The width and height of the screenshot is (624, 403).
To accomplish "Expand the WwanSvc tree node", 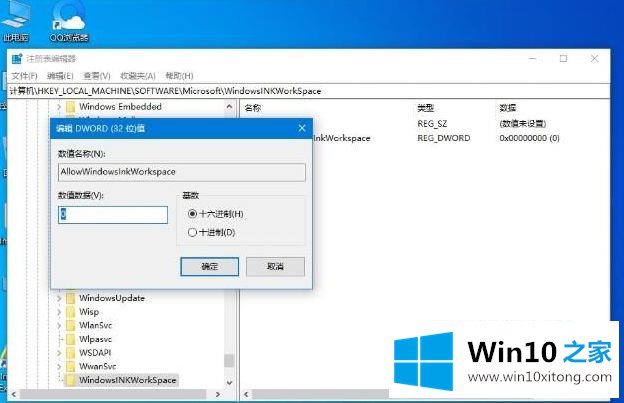I will [59, 366].
